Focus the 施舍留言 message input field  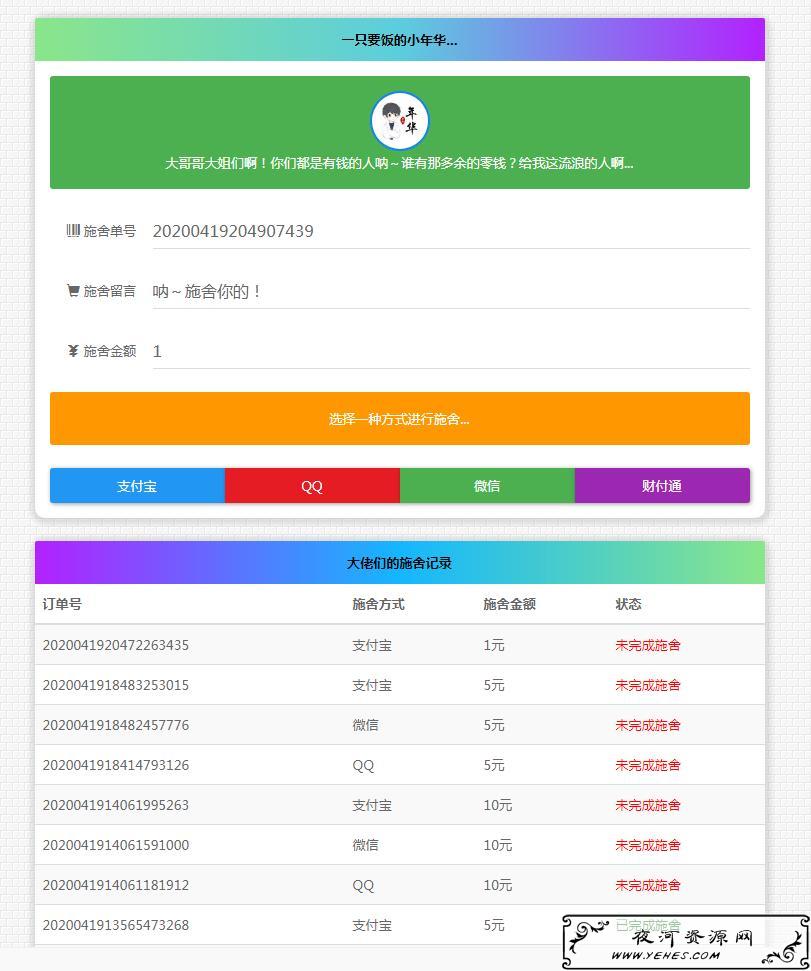[x=451, y=291]
